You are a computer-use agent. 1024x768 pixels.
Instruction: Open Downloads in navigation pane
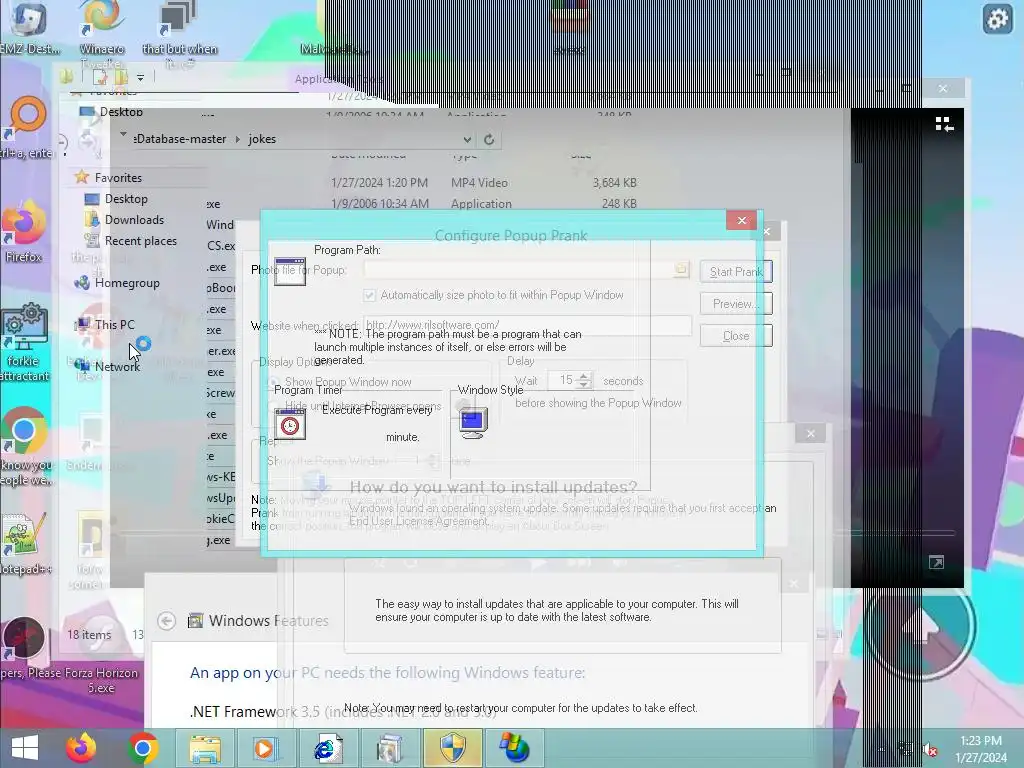(x=134, y=220)
